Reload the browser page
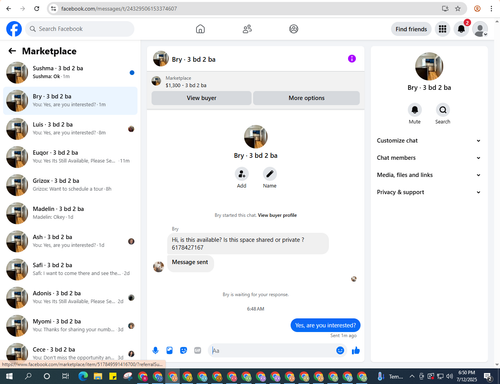The image size is (500, 384). click(x=37, y=9)
